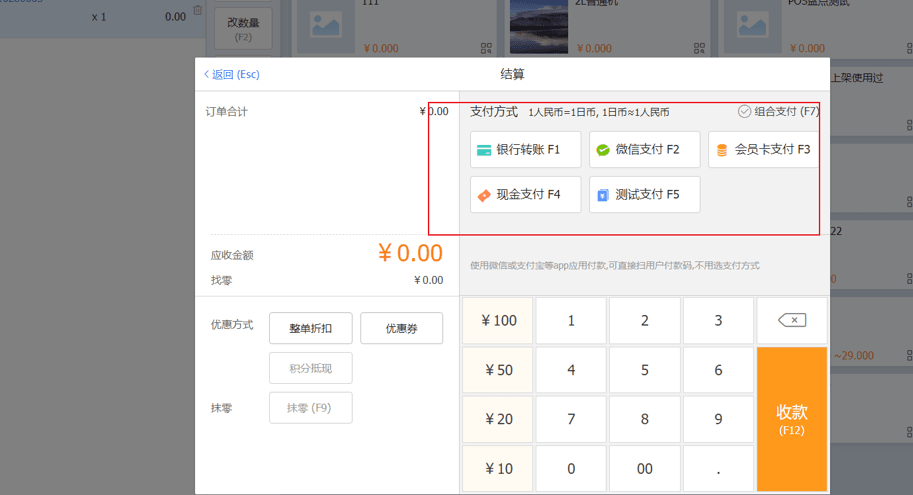913x495 pixels.
Task: Open the landscape product thumbnail in background
Action: click(x=539, y=27)
